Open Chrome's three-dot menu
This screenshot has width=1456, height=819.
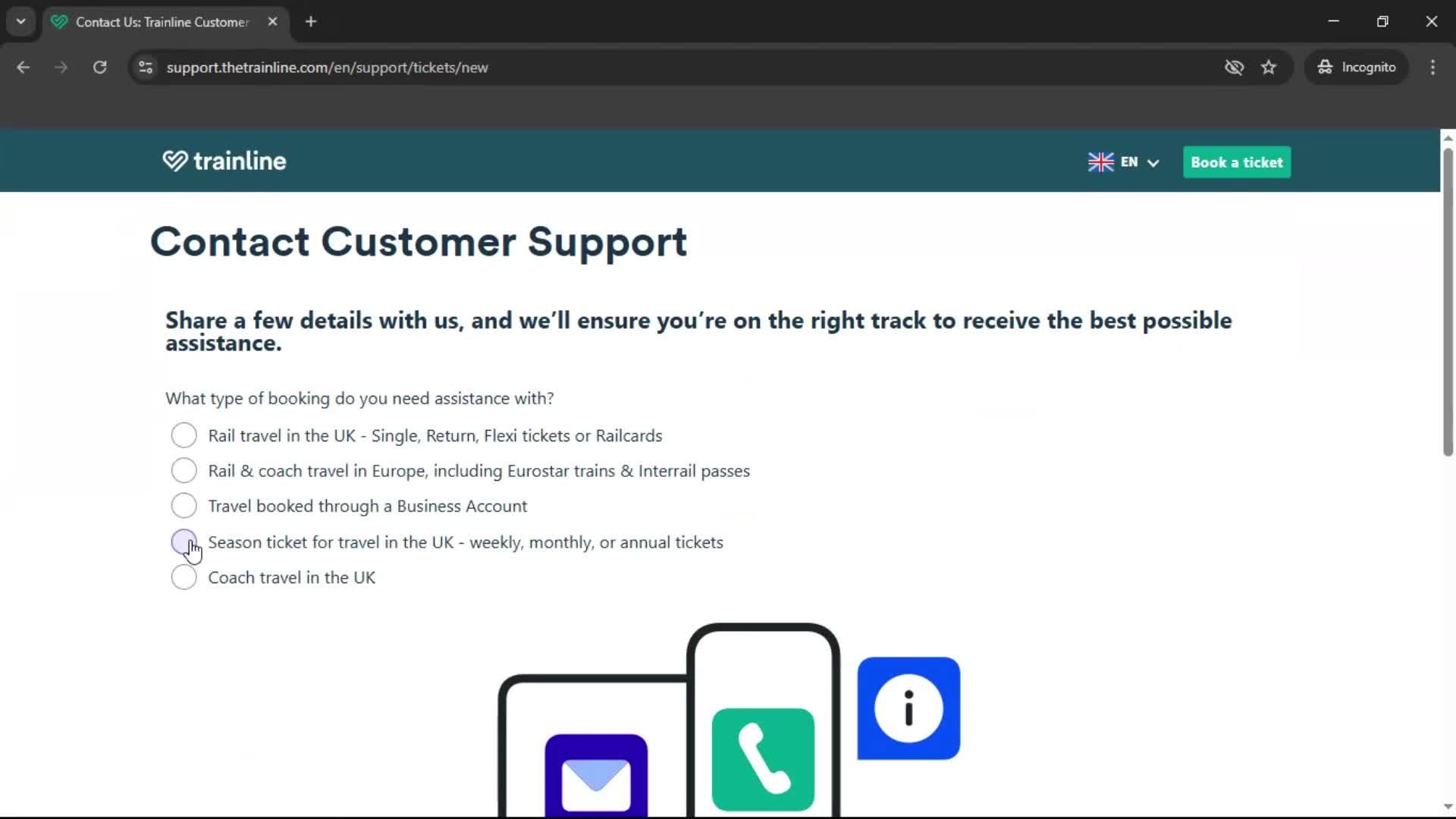coord(1432,67)
